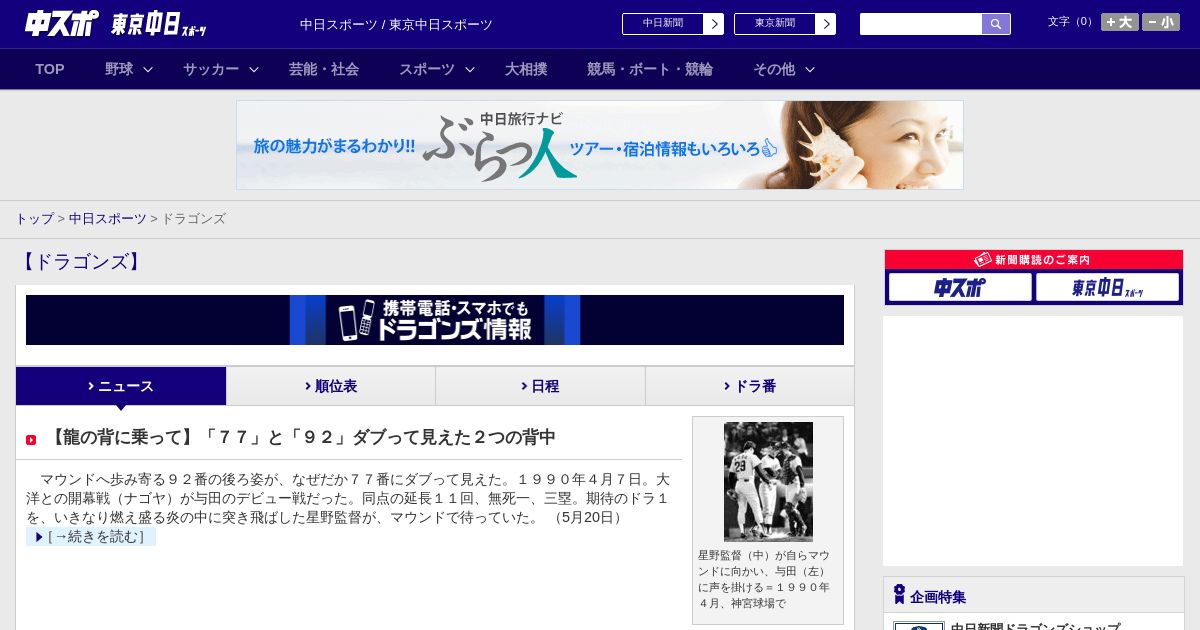Switch to the 日程 tab
The height and width of the screenshot is (630, 1200).
[x=540, y=386]
